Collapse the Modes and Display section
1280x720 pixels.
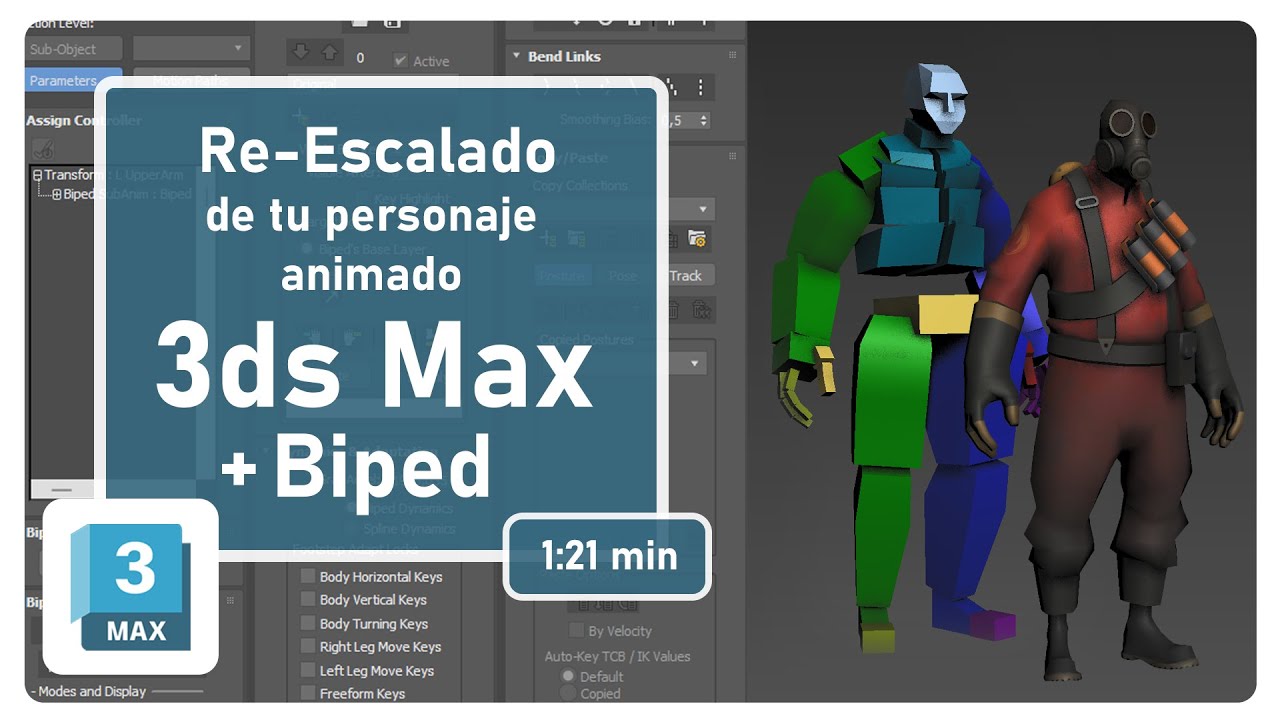(x=32, y=691)
